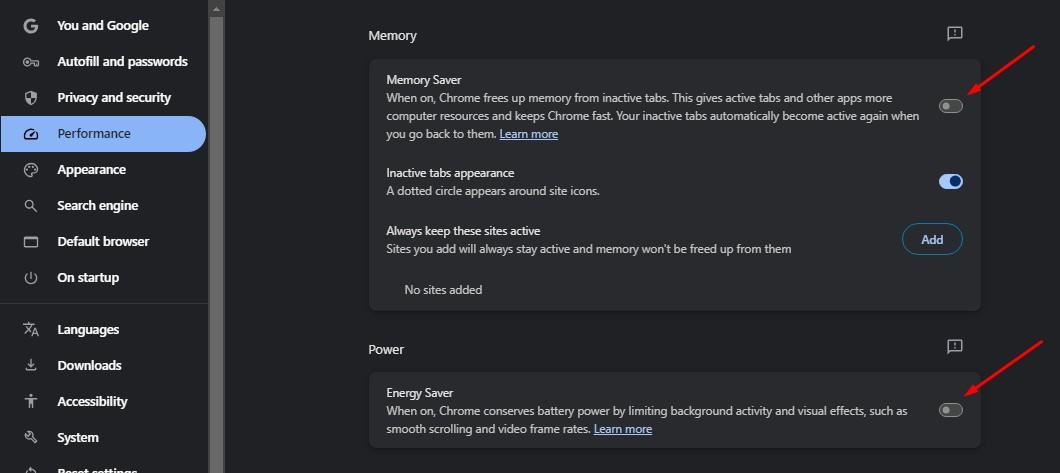Click the Downloads arrow icon
This screenshot has width=1060, height=473.
(x=31, y=366)
